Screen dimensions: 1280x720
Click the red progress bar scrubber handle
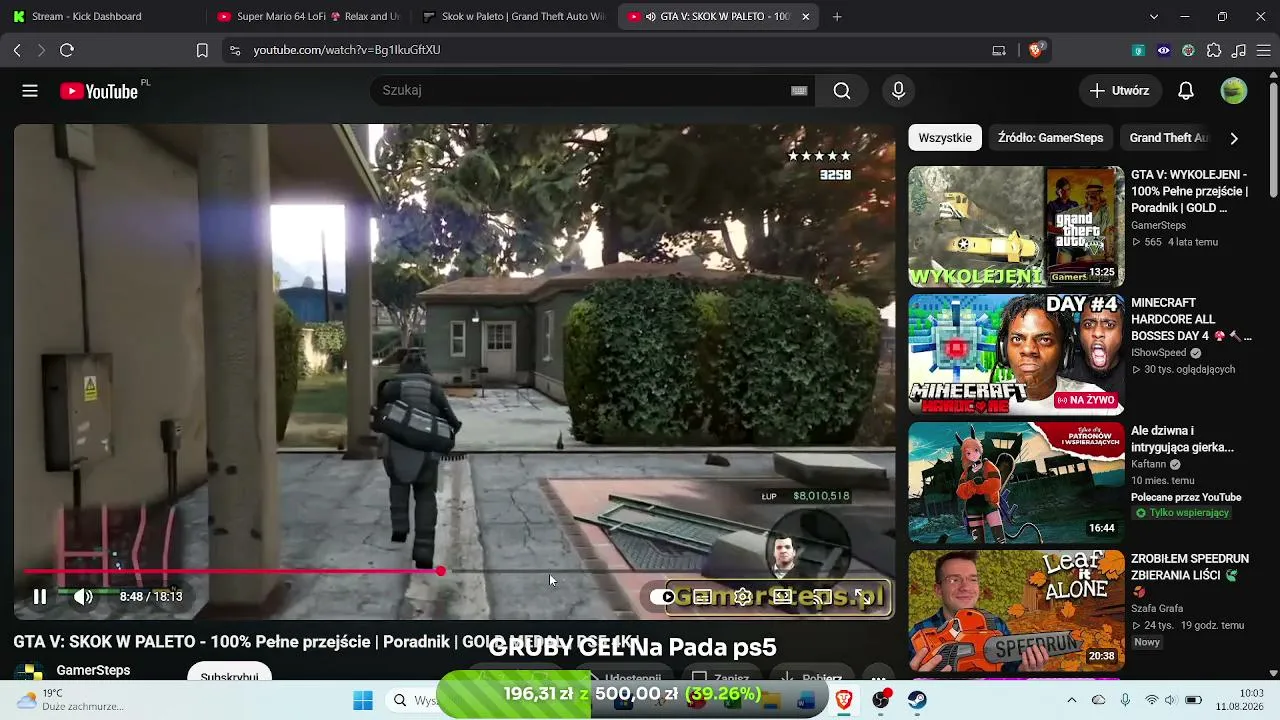[x=440, y=571]
